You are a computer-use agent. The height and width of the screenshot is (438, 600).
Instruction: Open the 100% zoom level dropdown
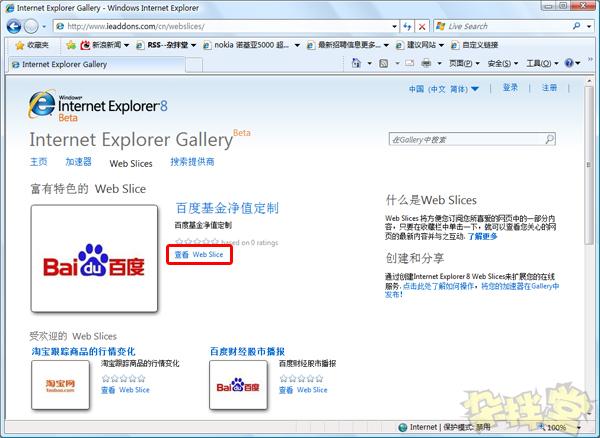(x=579, y=427)
